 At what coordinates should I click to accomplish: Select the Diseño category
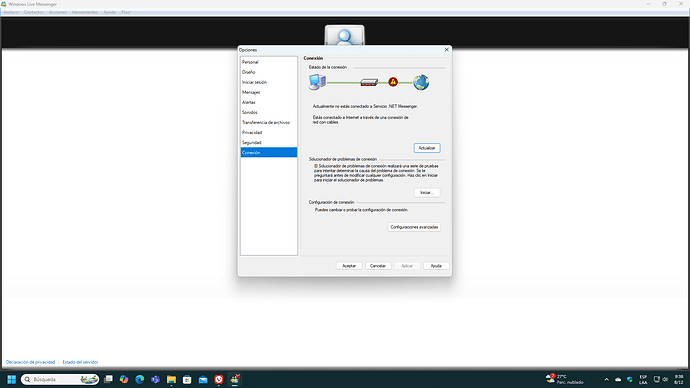click(268, 72)
